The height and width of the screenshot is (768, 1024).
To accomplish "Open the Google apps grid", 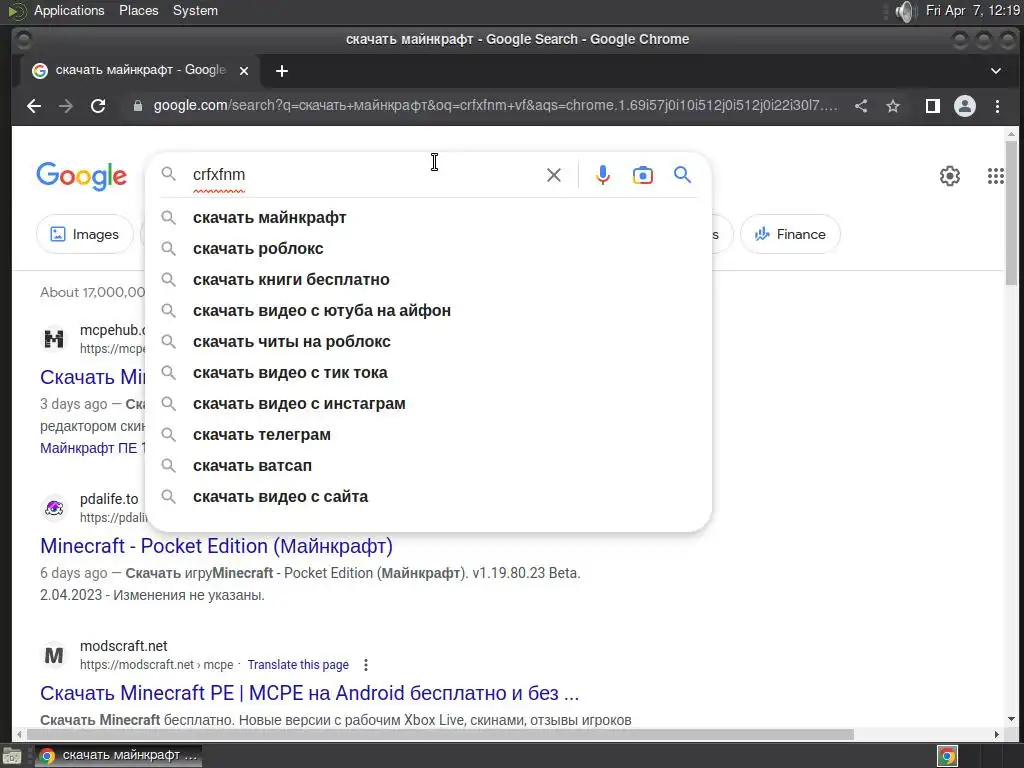I will click(996, 176).
